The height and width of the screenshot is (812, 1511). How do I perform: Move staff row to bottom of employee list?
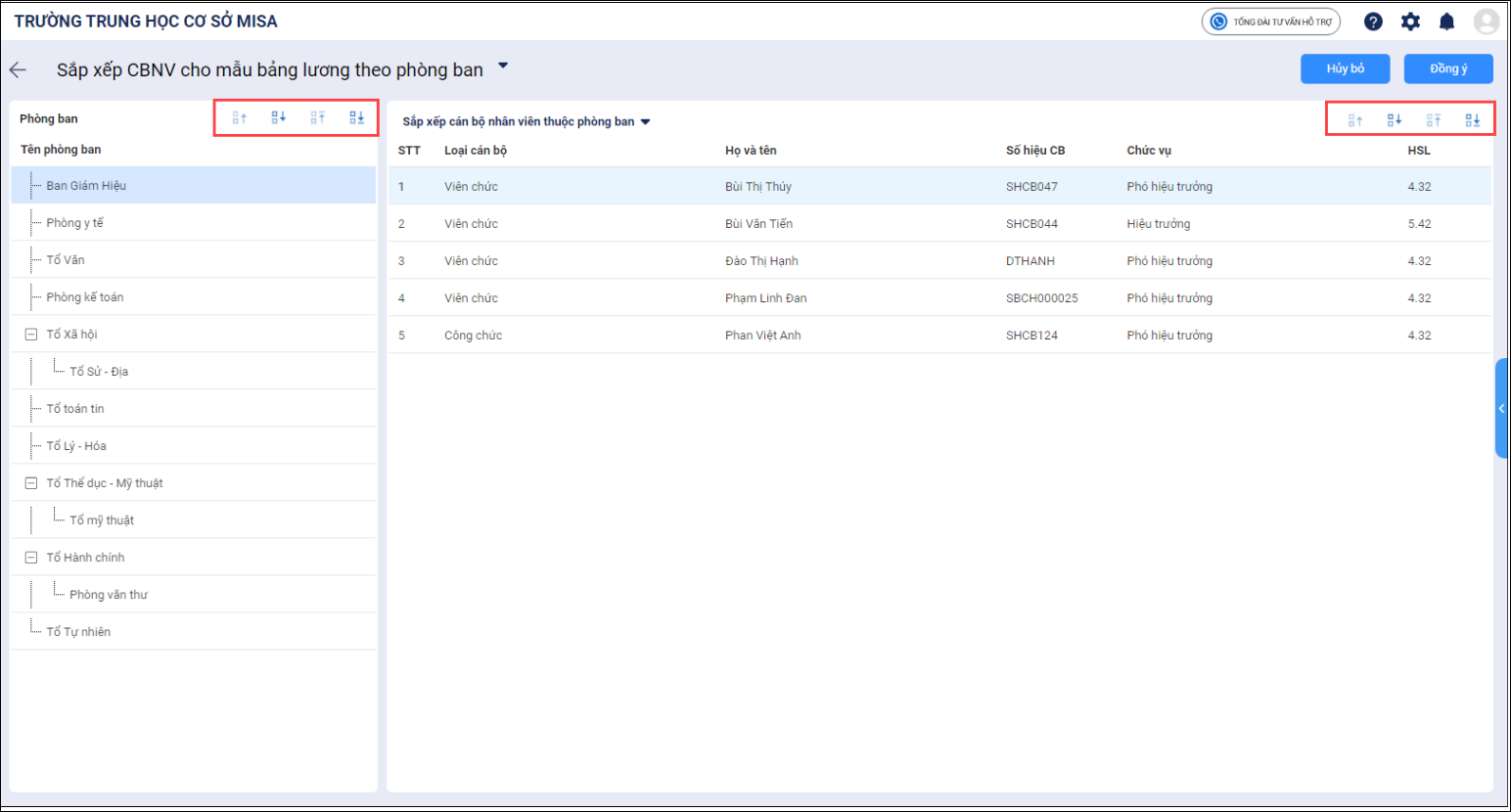(x=1473, y=120)
